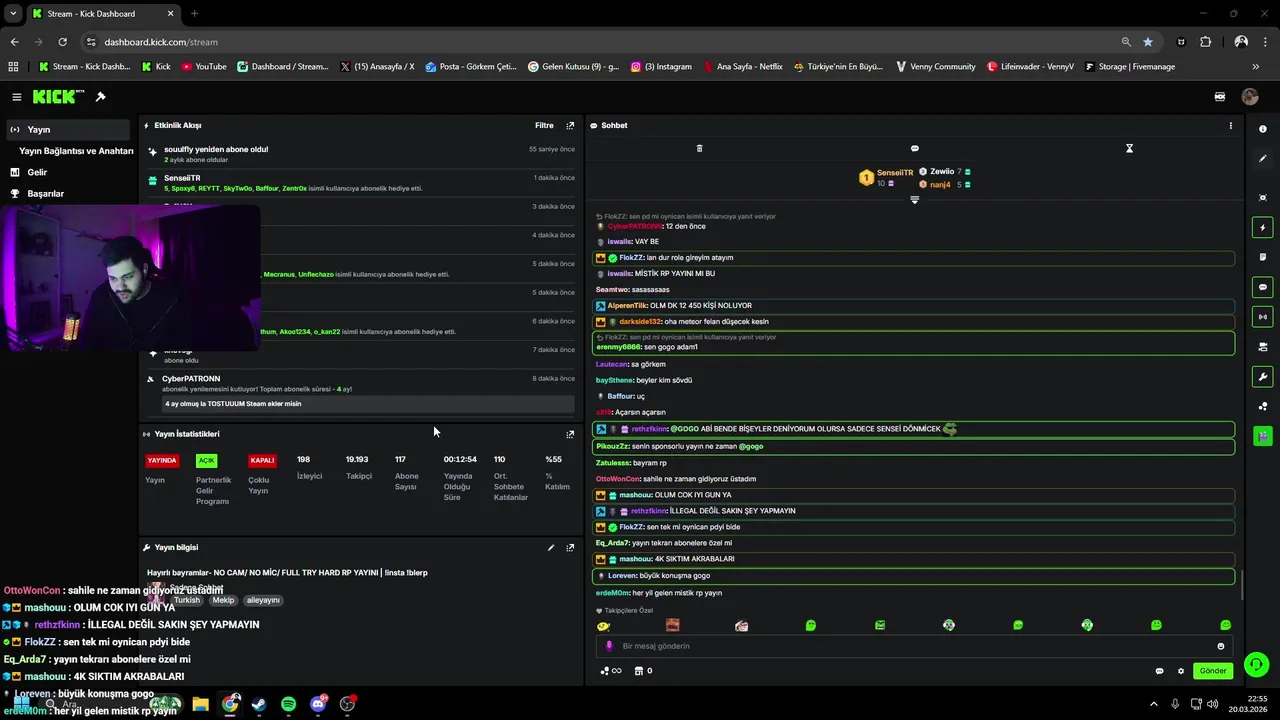Toggle the document widget in right sidebar
1280x720 pixels.
pyautogui.click(x=1263, y=257)
